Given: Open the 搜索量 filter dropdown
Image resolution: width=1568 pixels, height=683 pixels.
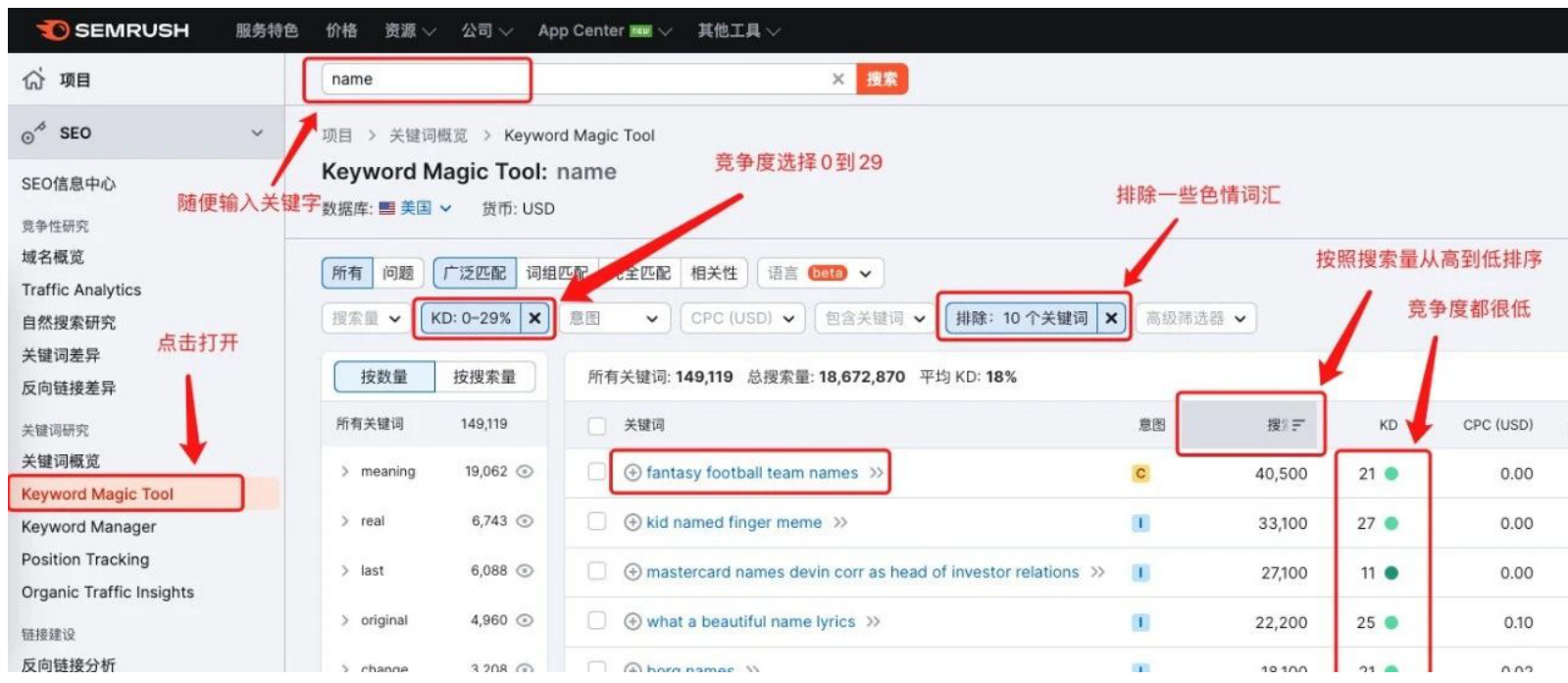Looking at the screenshot, I should [366, 318].
